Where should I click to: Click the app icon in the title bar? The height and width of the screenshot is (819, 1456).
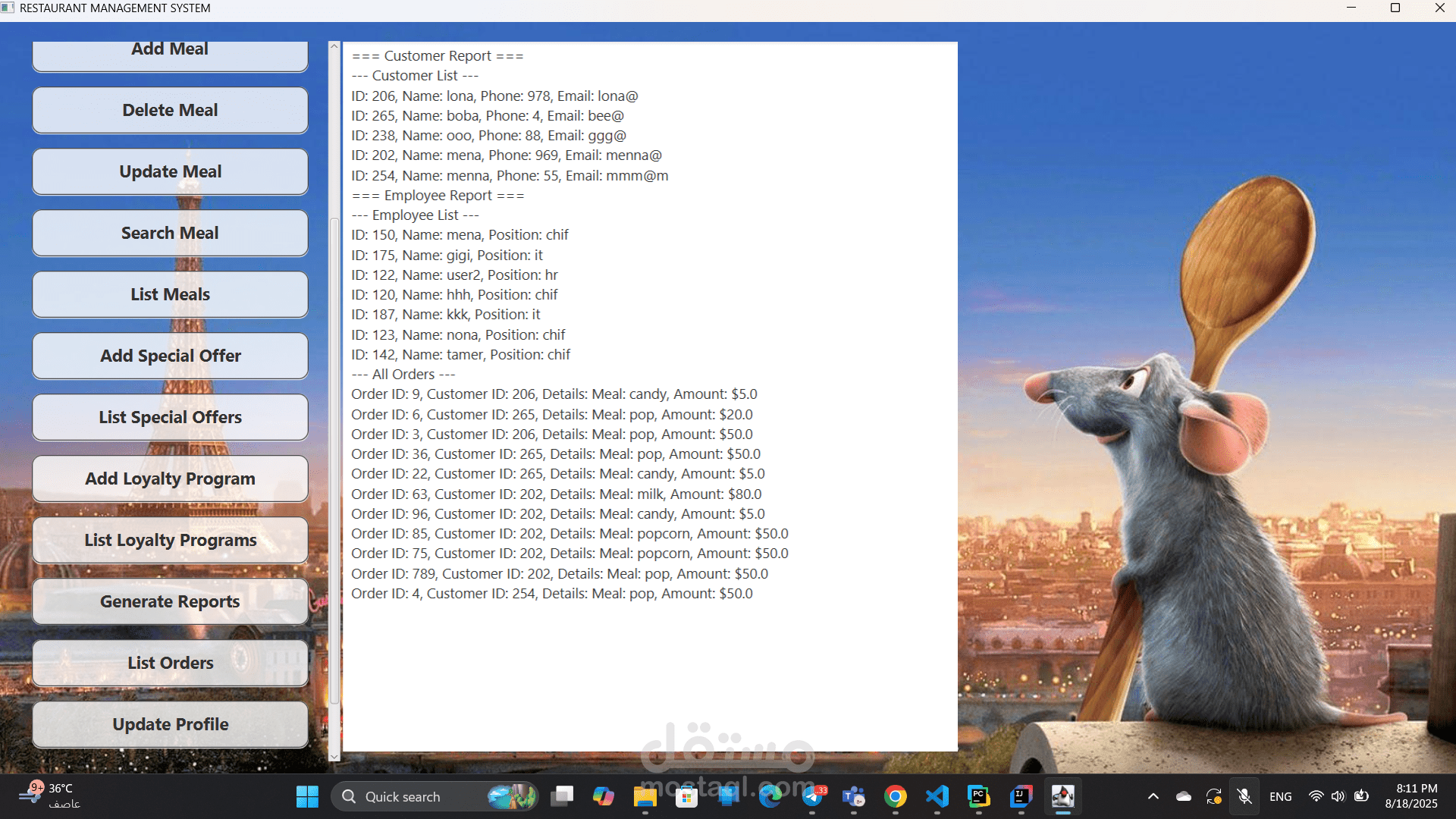(x=8, y=8)
